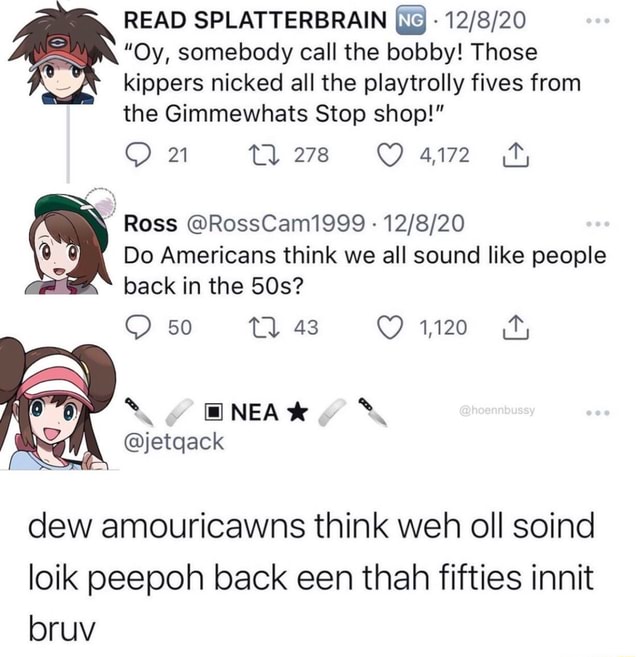Reply to Ross's tweet
Image resolution: width=640 pixels, height=657 pixels.
tap(138, 327)
